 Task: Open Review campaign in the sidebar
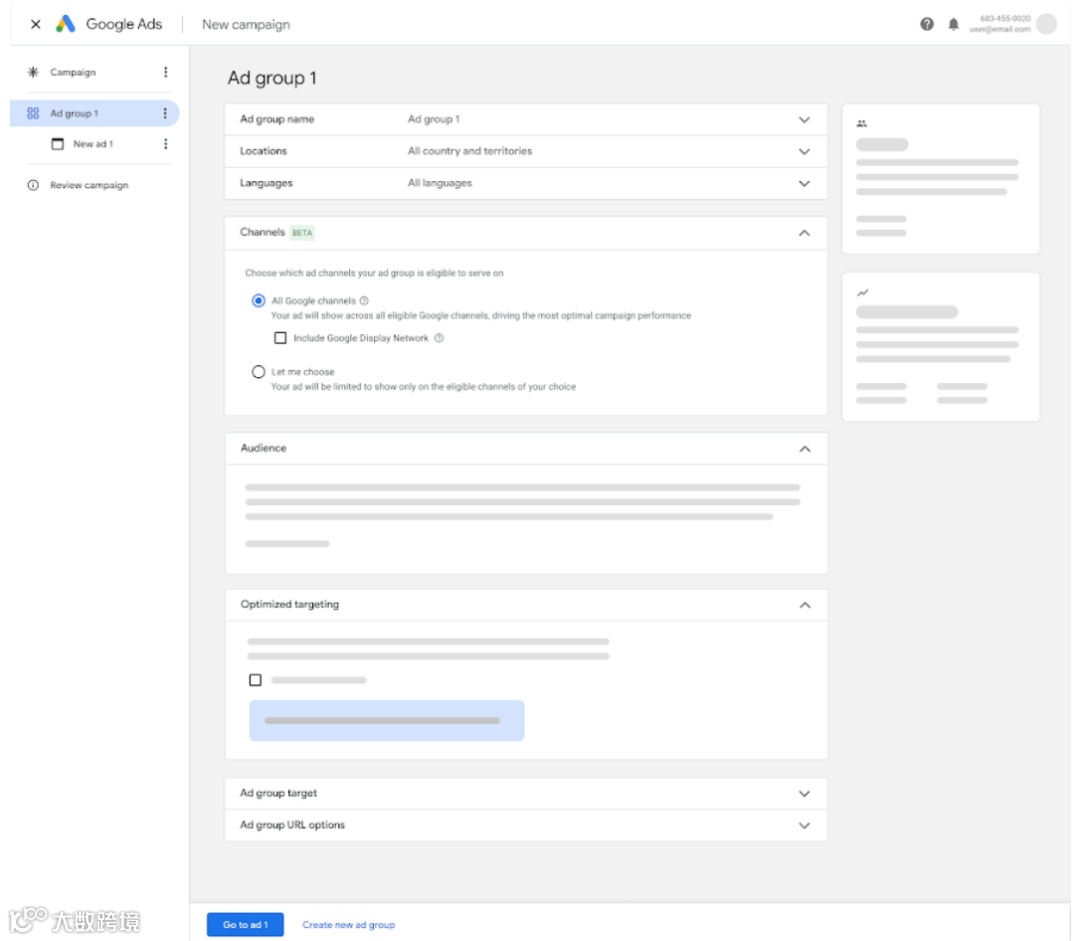point(89,185)
